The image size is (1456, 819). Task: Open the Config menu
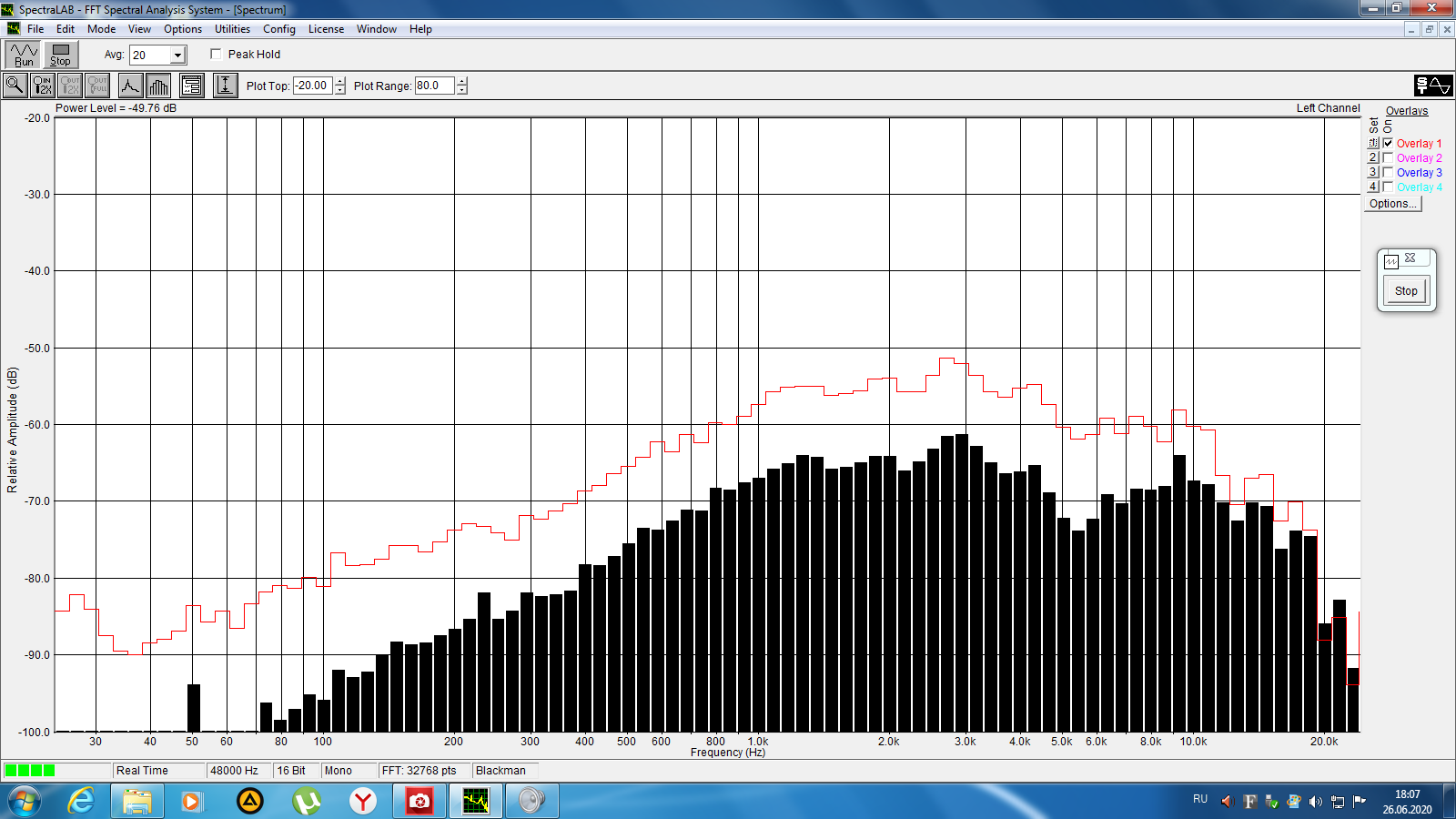tap(279, 29)
